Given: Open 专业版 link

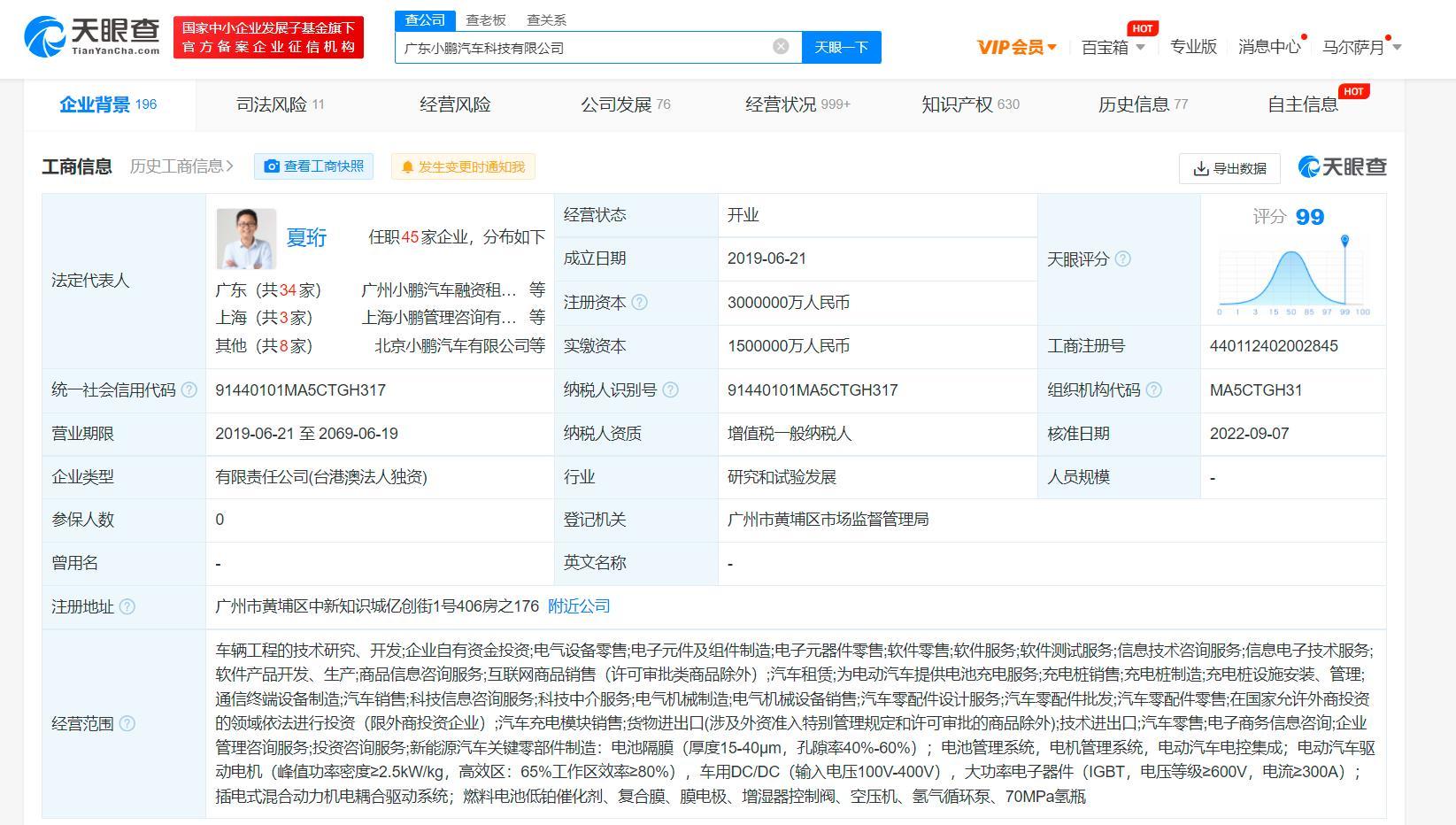Looking at the screenshot, I should coord(1193,47).
